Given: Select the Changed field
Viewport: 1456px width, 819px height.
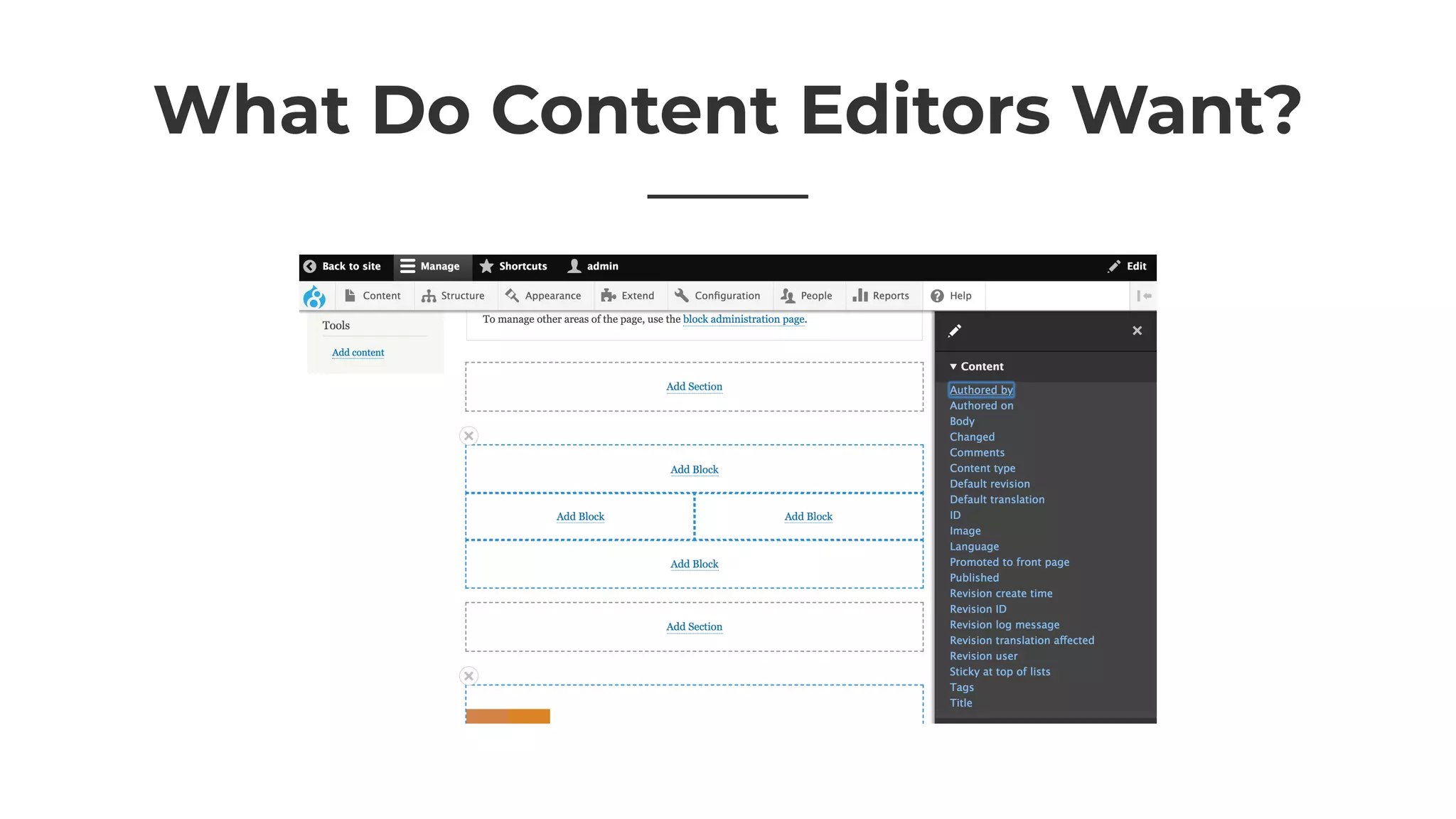Looking at the screenshot, I should point(972,437).
